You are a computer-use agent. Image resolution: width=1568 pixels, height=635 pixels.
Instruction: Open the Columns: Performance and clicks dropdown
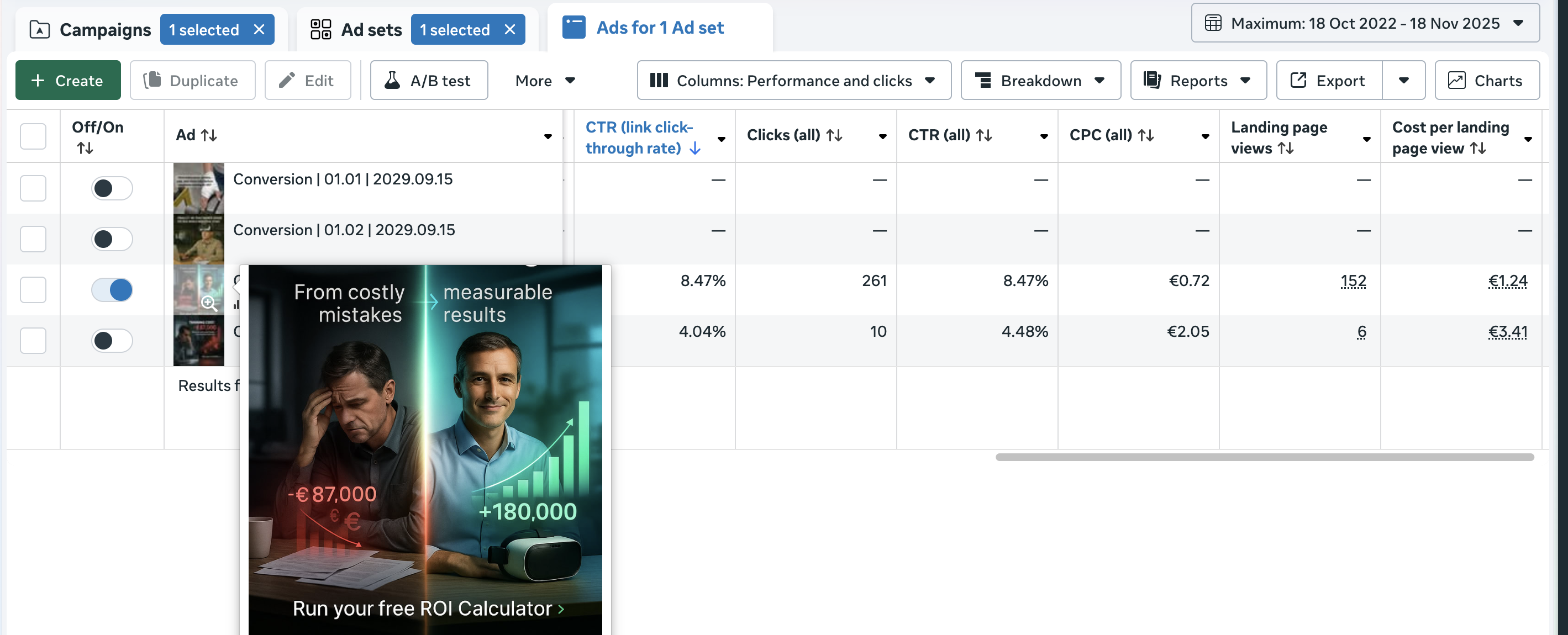[793, 80]
